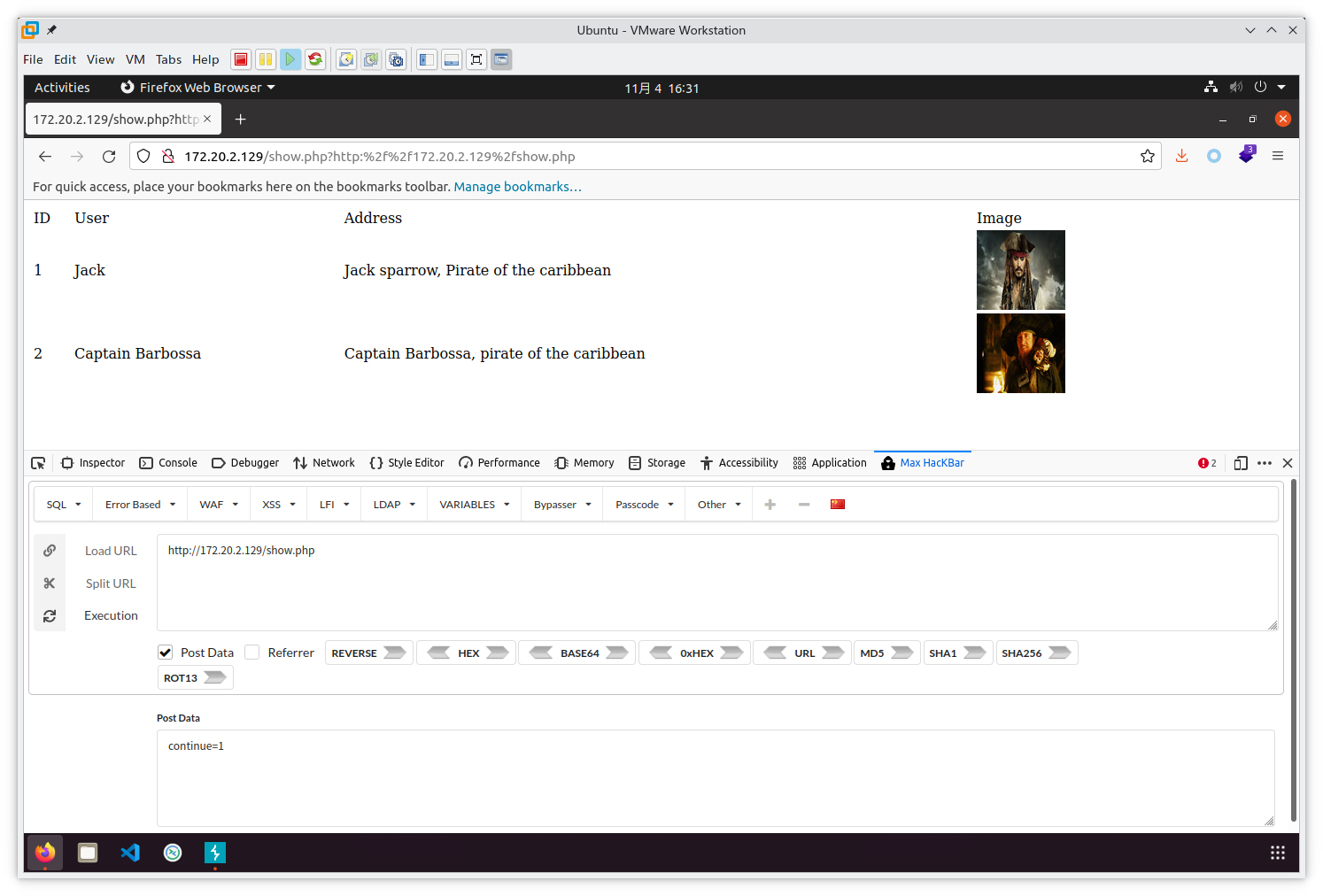Click the Split URL button
The width and height of the screenshot is (1323, 896).
point(111,583)
